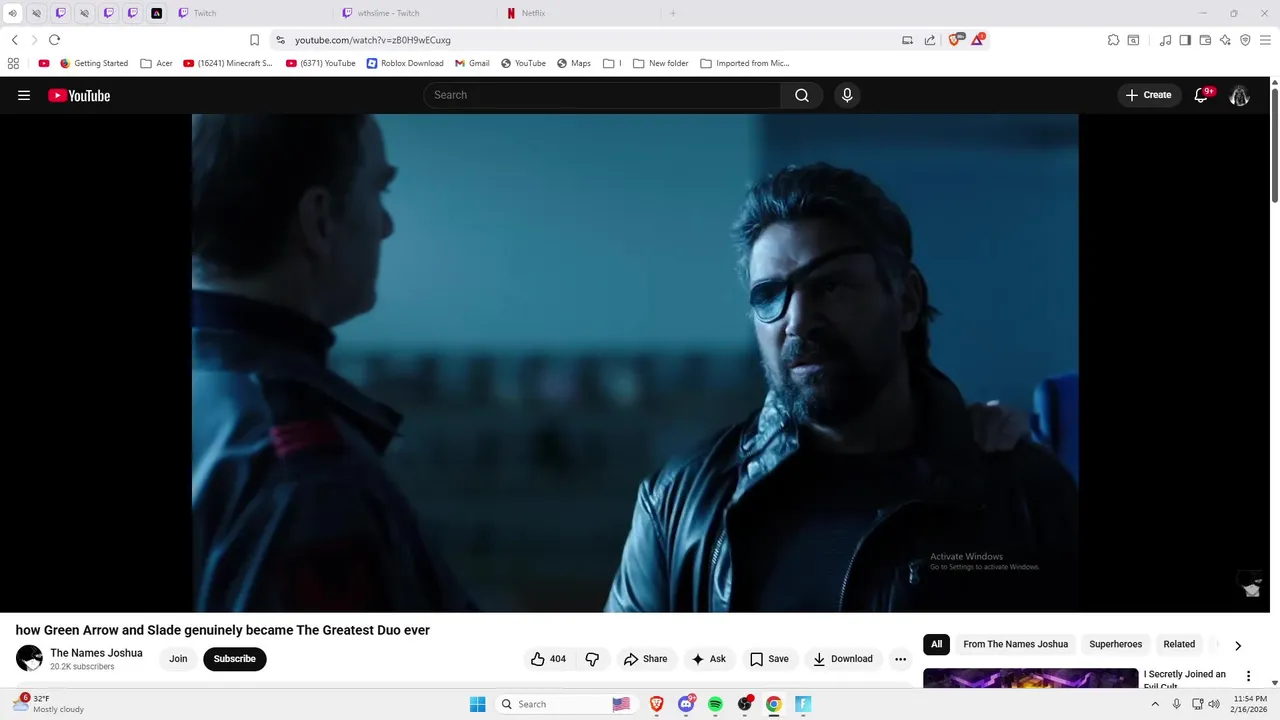Viewport: 1280px width, 720px height.
Task: Click the Download button
Action: [x=843, y=659]
